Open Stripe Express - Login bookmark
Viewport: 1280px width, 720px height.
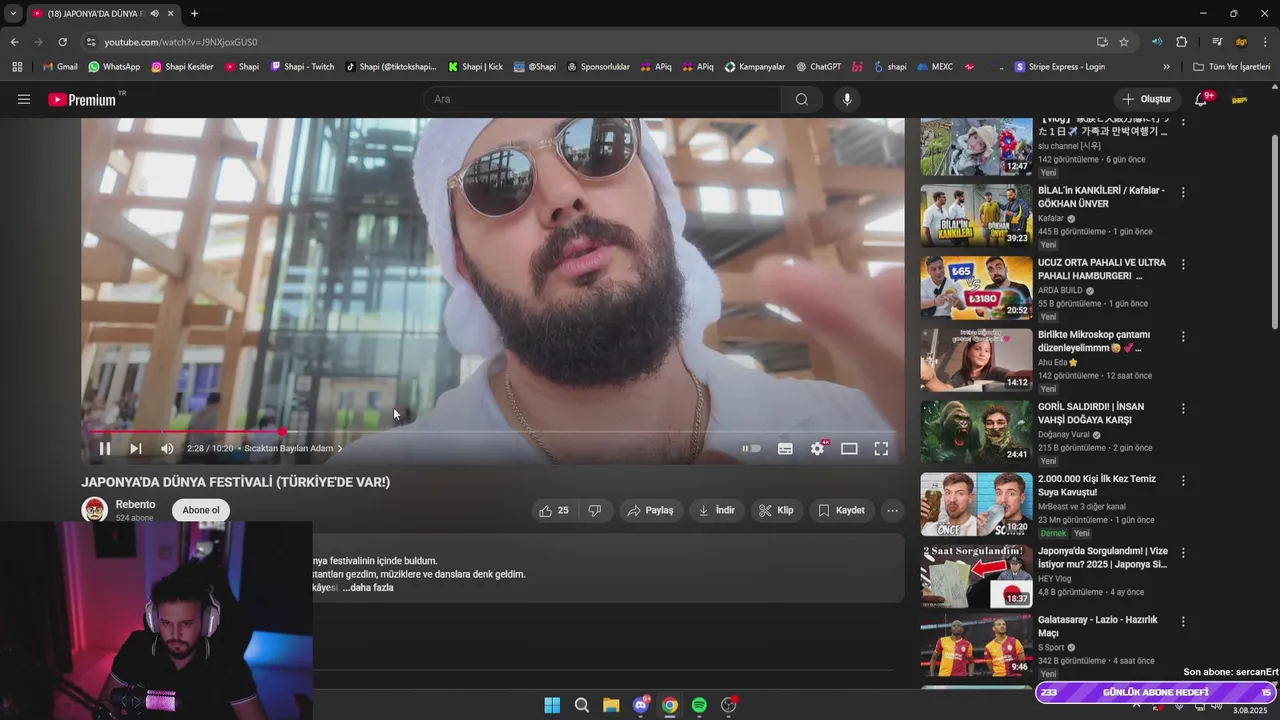coord(1059,67)
